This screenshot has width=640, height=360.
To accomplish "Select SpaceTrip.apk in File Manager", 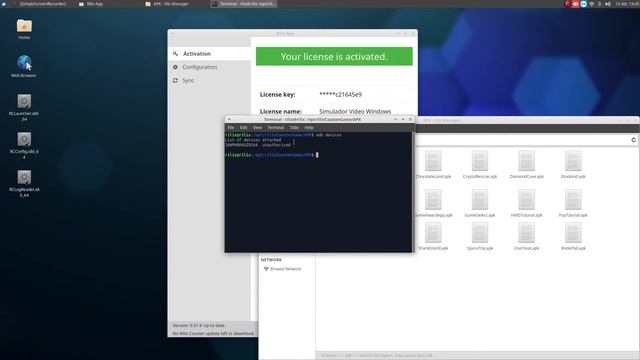I will [480, 236].
